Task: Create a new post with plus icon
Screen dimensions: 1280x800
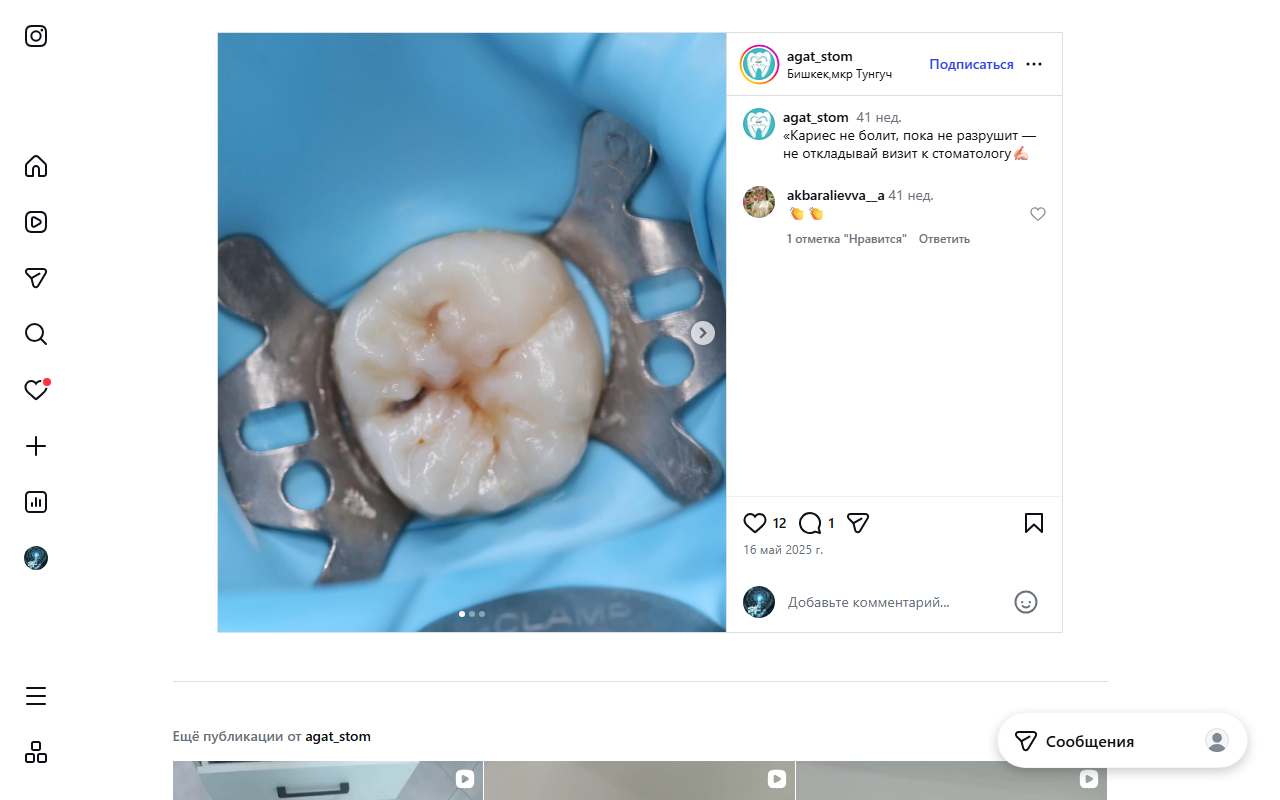Action: [x=36, y=446]
